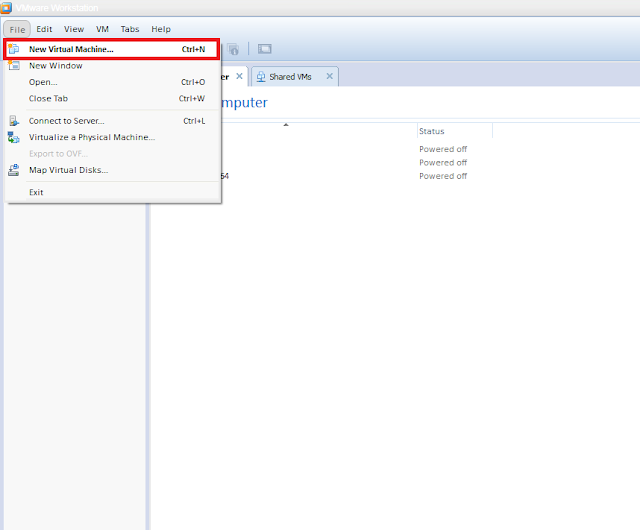The width and height of the screenshot is (640, 530).
Task: Click the Ctrl+W shortcut label
Action: pos(192,98)
